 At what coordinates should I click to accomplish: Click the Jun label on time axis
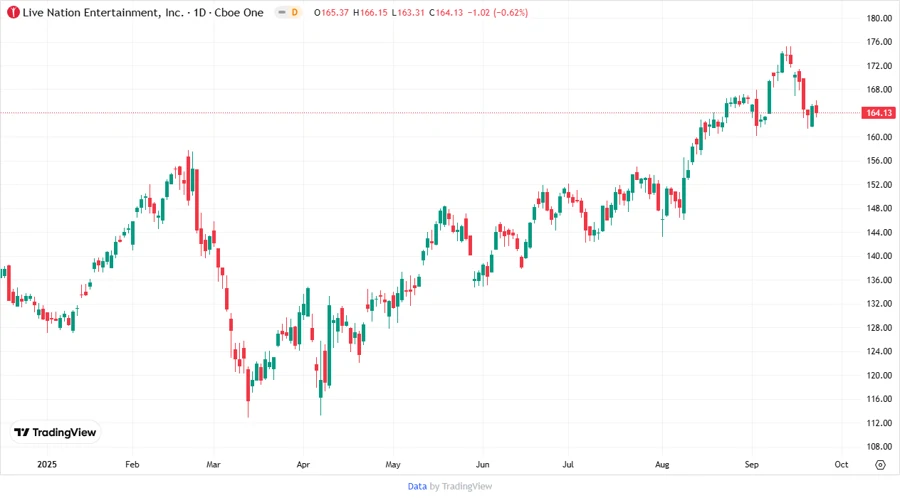click(x=483, y=465)
